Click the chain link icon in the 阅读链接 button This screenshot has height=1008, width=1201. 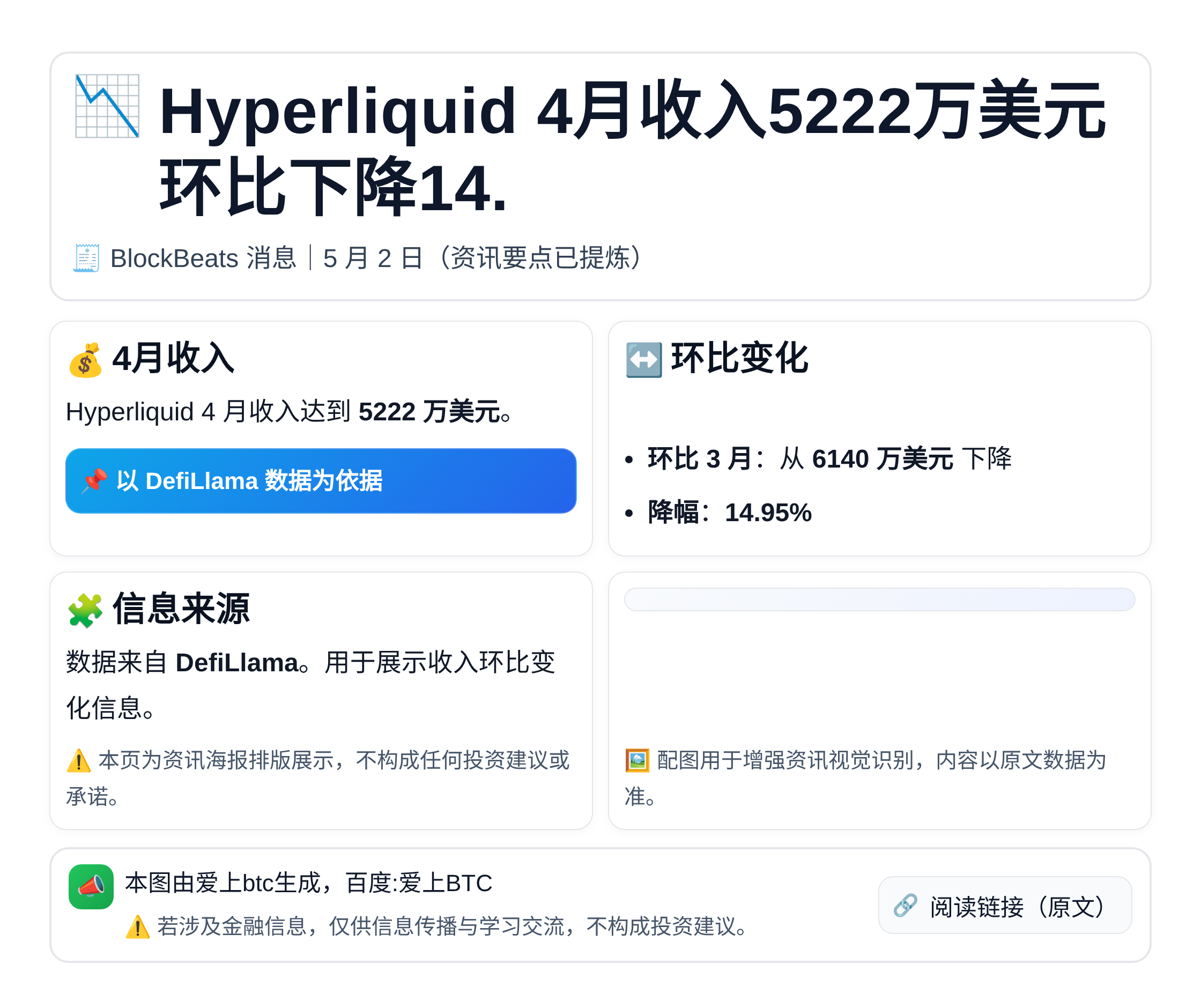click(x=906, y=906)
